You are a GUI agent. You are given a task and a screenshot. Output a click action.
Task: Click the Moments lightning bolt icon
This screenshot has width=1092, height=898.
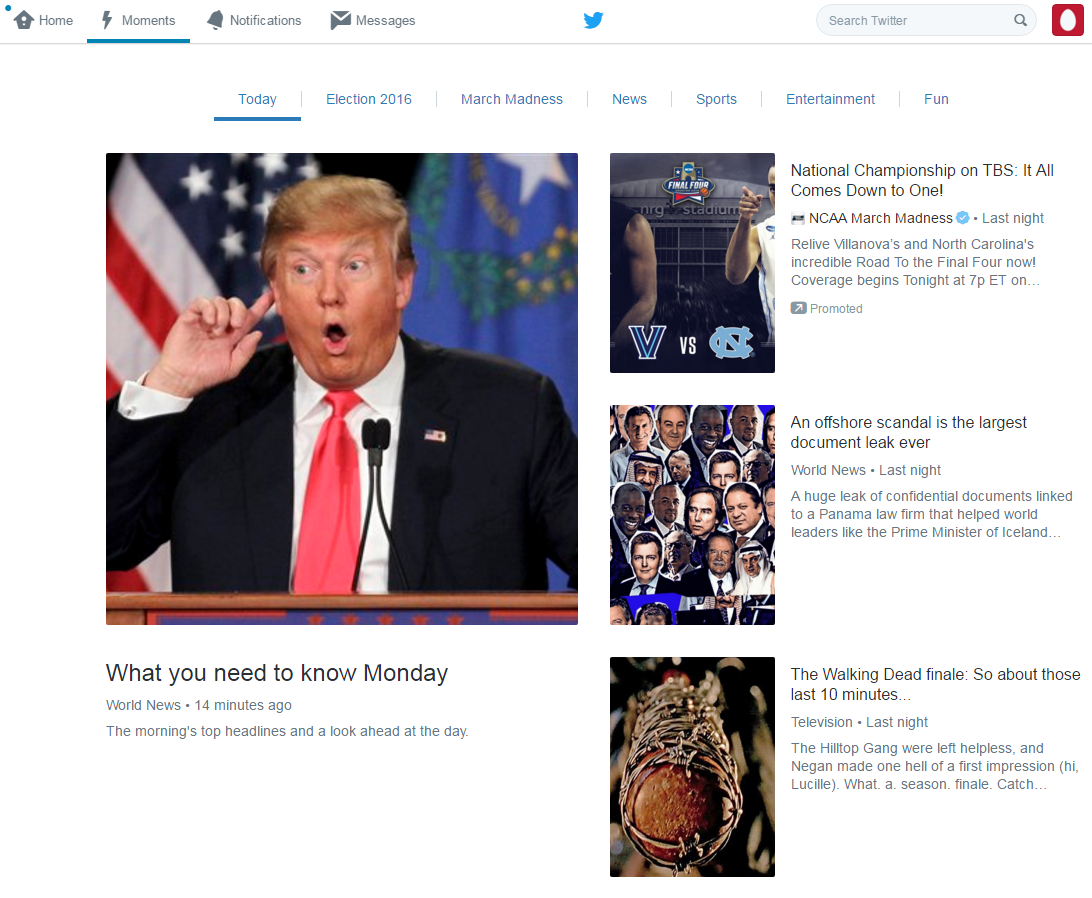(107, 20)
